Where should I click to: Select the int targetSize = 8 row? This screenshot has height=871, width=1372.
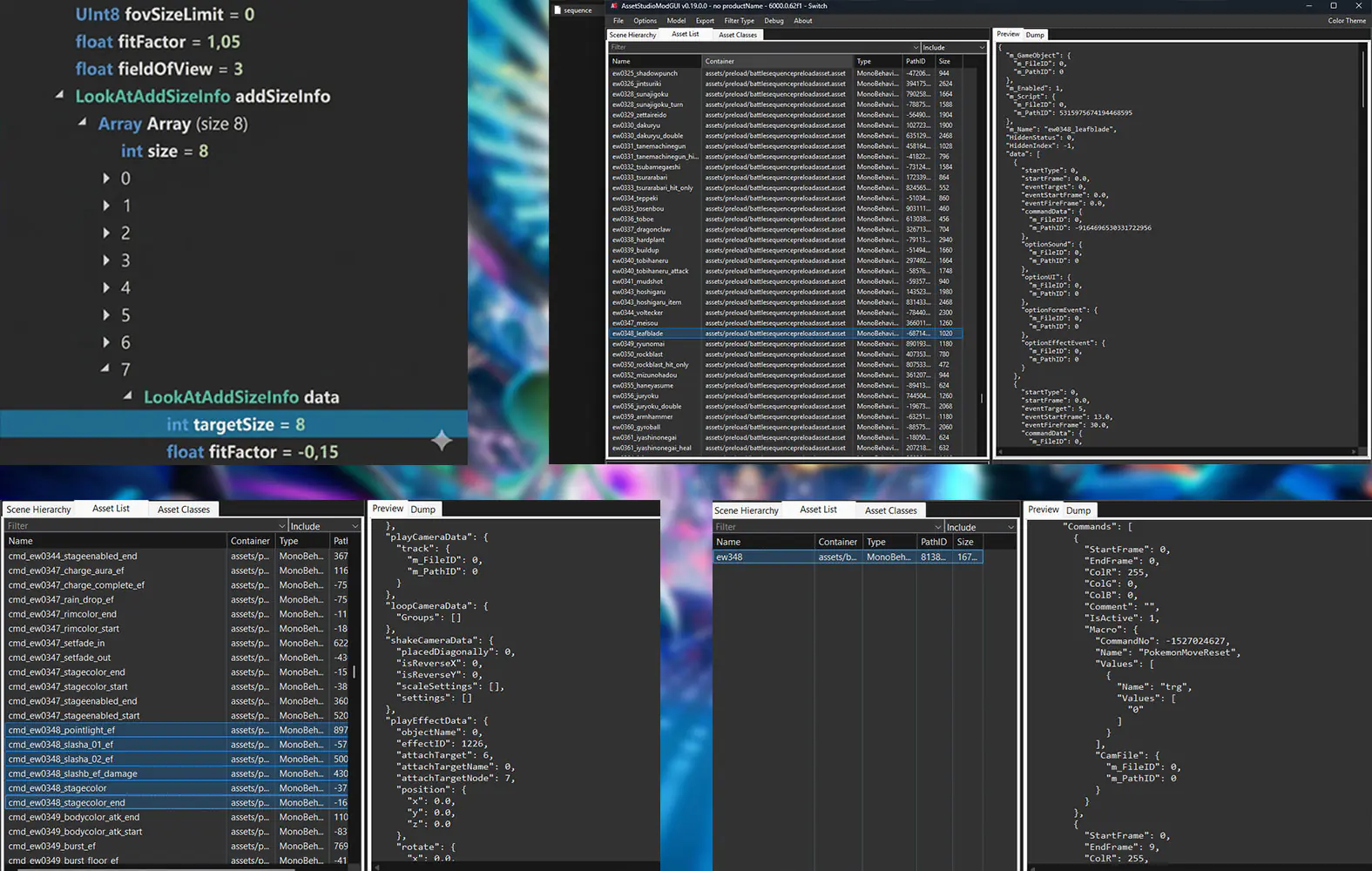235,424
